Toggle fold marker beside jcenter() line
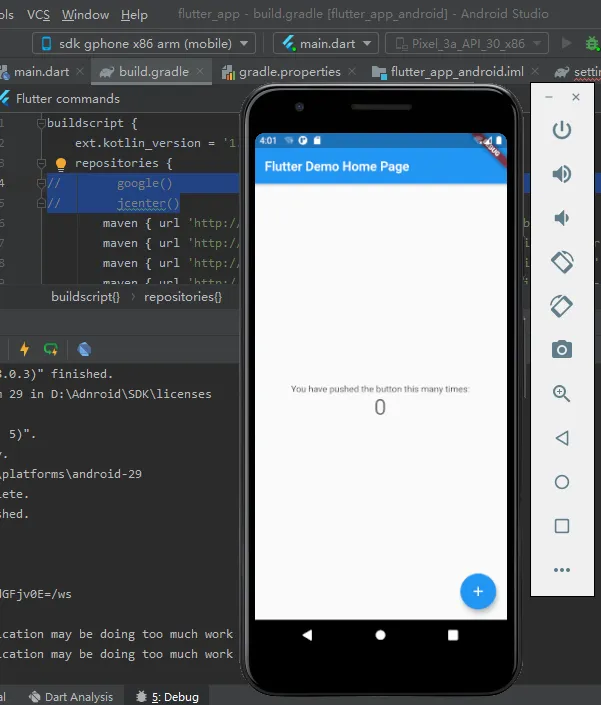 click(x=41, y=203)
